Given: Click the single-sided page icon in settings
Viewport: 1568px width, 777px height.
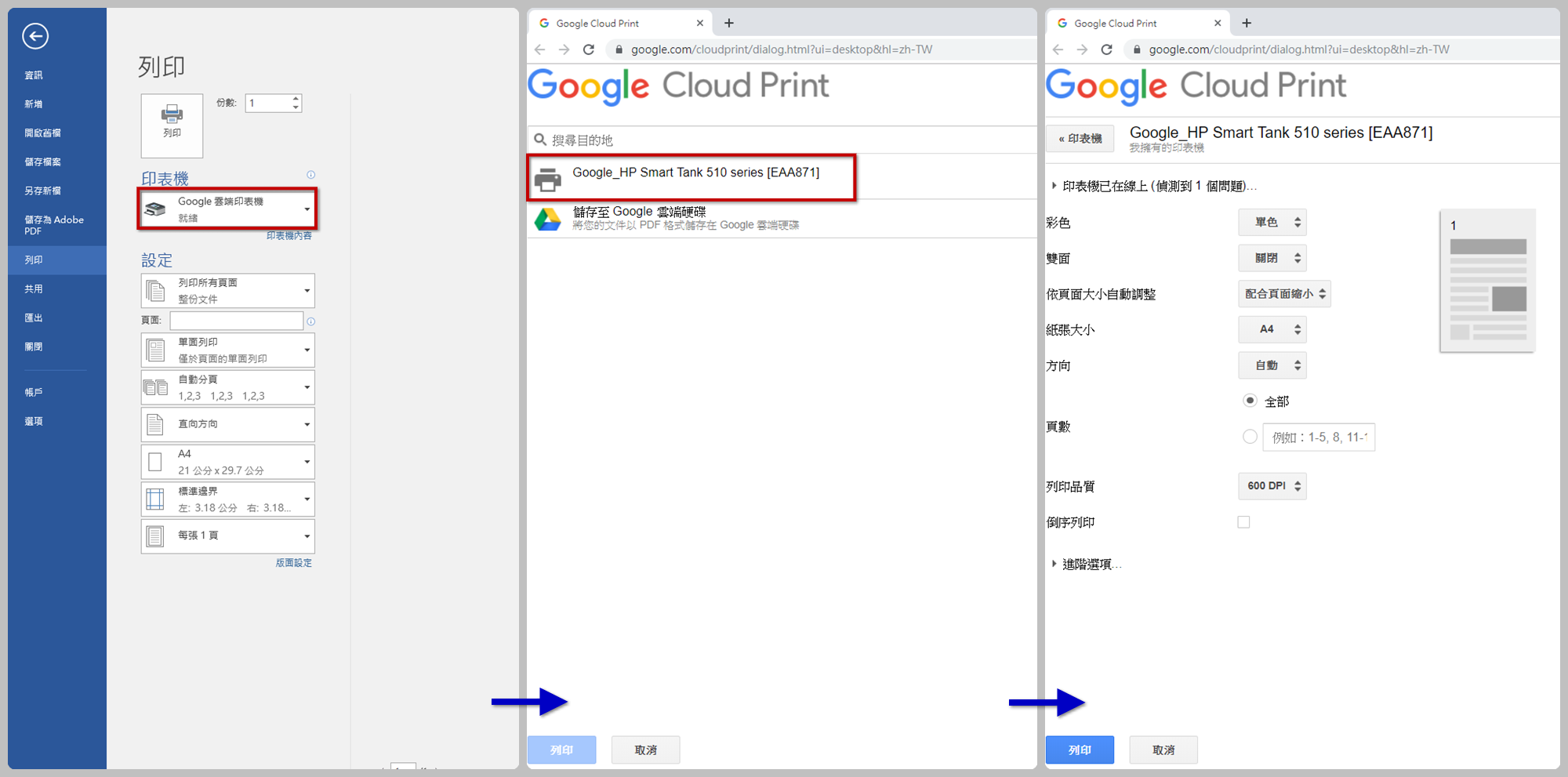Looking at the screenshot, I should click(155, 350).
